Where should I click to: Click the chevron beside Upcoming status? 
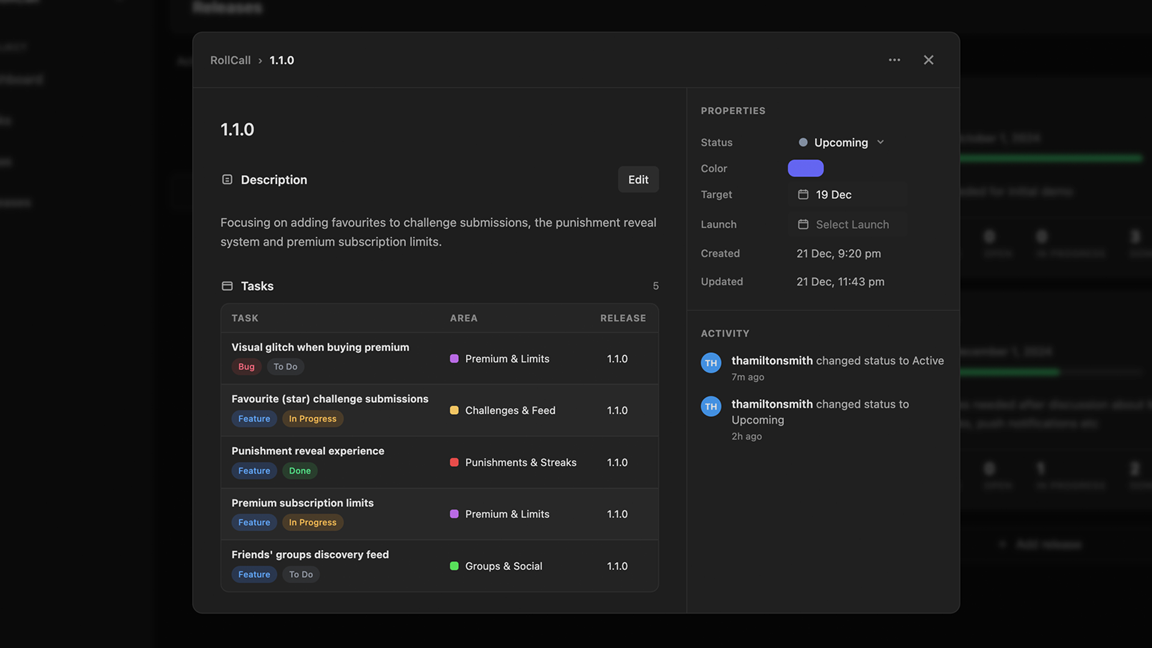tap(880, 143)
